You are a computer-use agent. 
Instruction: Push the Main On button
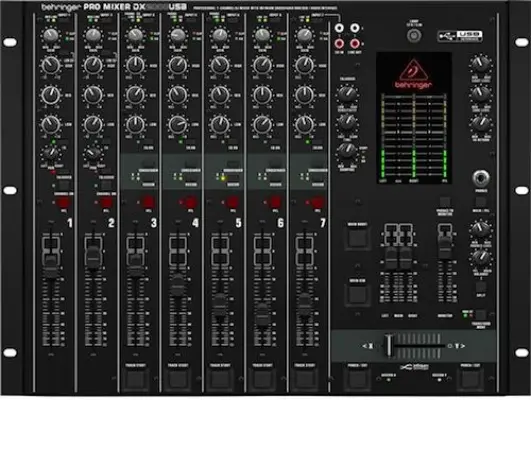[357, 295]
